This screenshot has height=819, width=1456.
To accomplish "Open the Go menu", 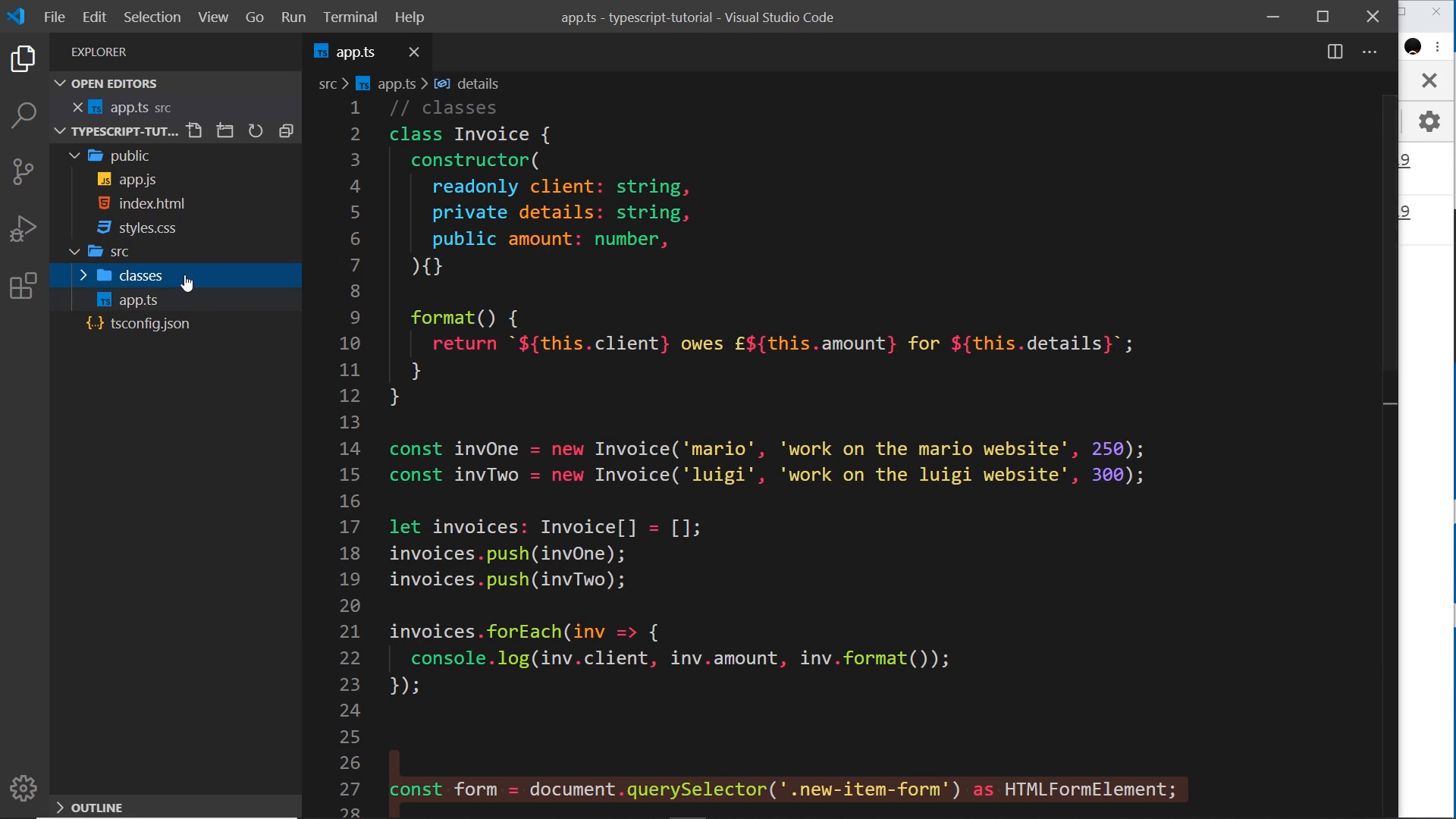I will 255,17.
